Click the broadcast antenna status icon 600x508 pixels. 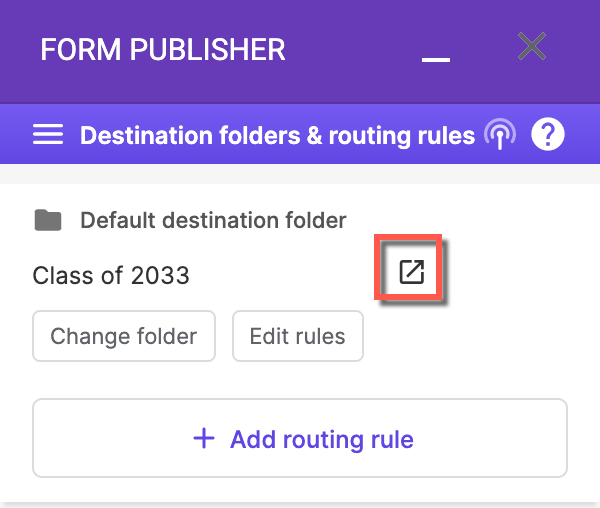[x=500, y=134]
